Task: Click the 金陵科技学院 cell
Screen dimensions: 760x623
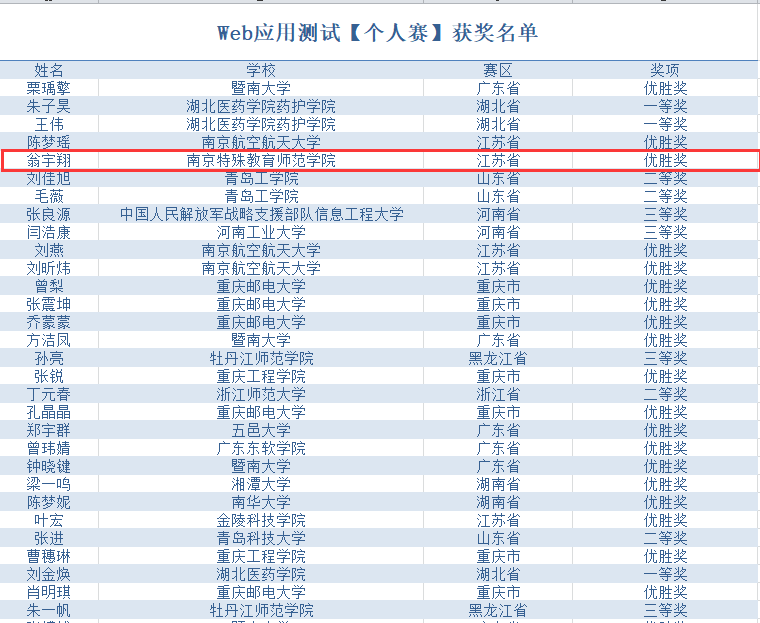Action: [x=261, y=520]
